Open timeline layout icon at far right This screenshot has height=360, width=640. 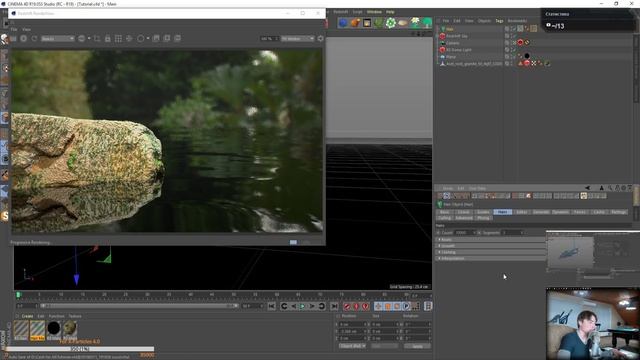click(428, 306)
